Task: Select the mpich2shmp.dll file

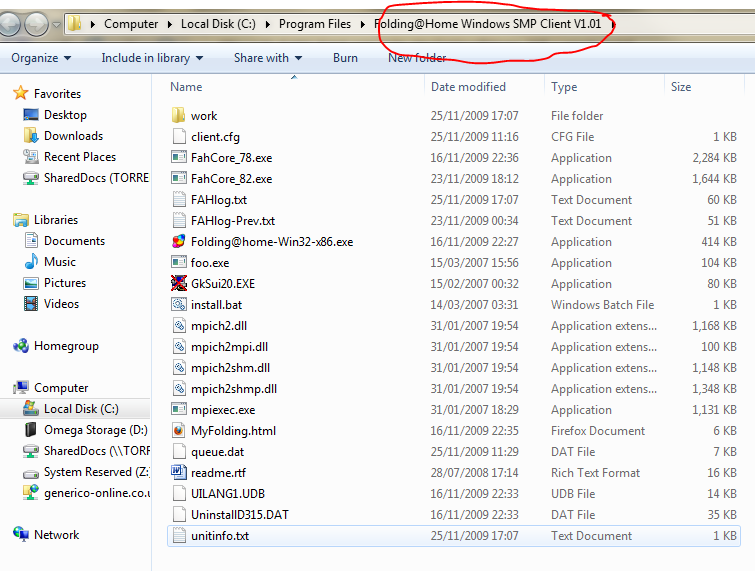Action: click(234, 389)
